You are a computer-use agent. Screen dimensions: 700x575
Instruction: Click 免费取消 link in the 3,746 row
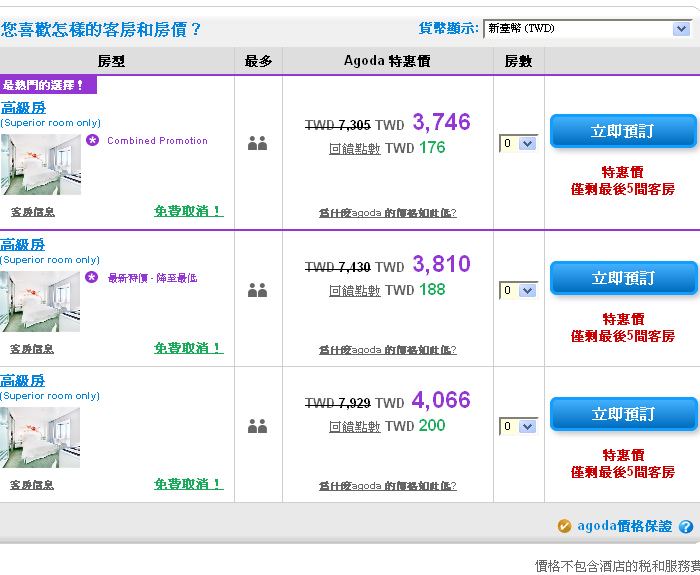[x=189, y=211]
